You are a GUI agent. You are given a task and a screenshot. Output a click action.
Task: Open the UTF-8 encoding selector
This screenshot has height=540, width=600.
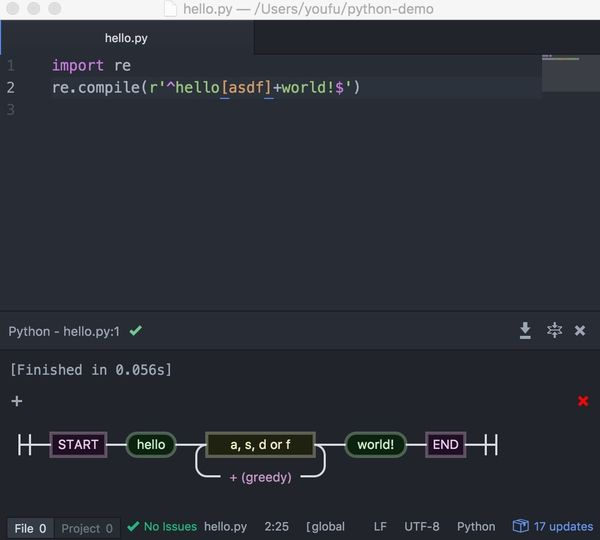(422, 527)
